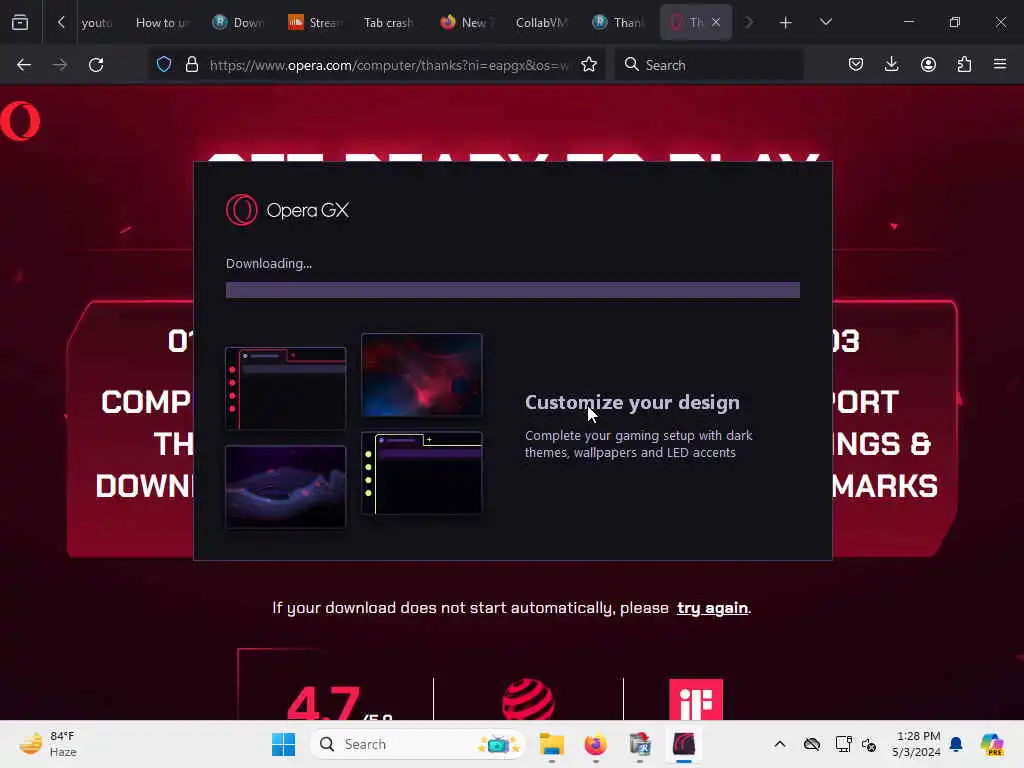Image resolution: width=1024 pixels, height=768 pixels.
Task: Click the Firefox taskbar icon
Action: click(596, 744)
